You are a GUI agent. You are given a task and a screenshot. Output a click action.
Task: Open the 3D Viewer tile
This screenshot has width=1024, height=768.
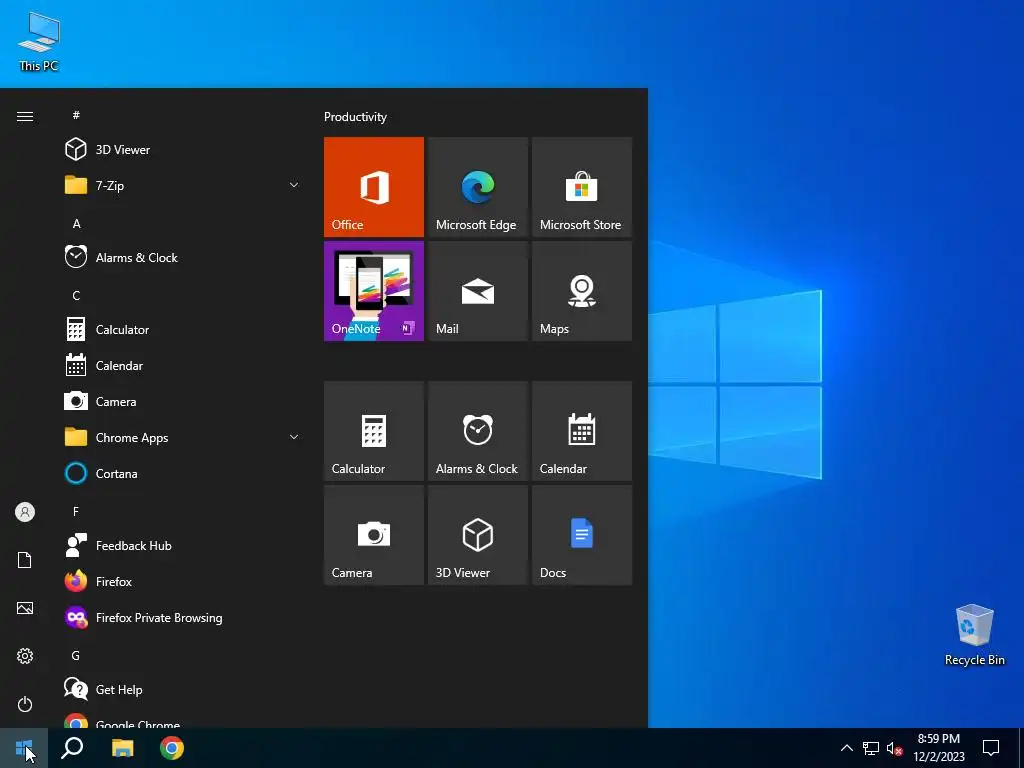477,535
